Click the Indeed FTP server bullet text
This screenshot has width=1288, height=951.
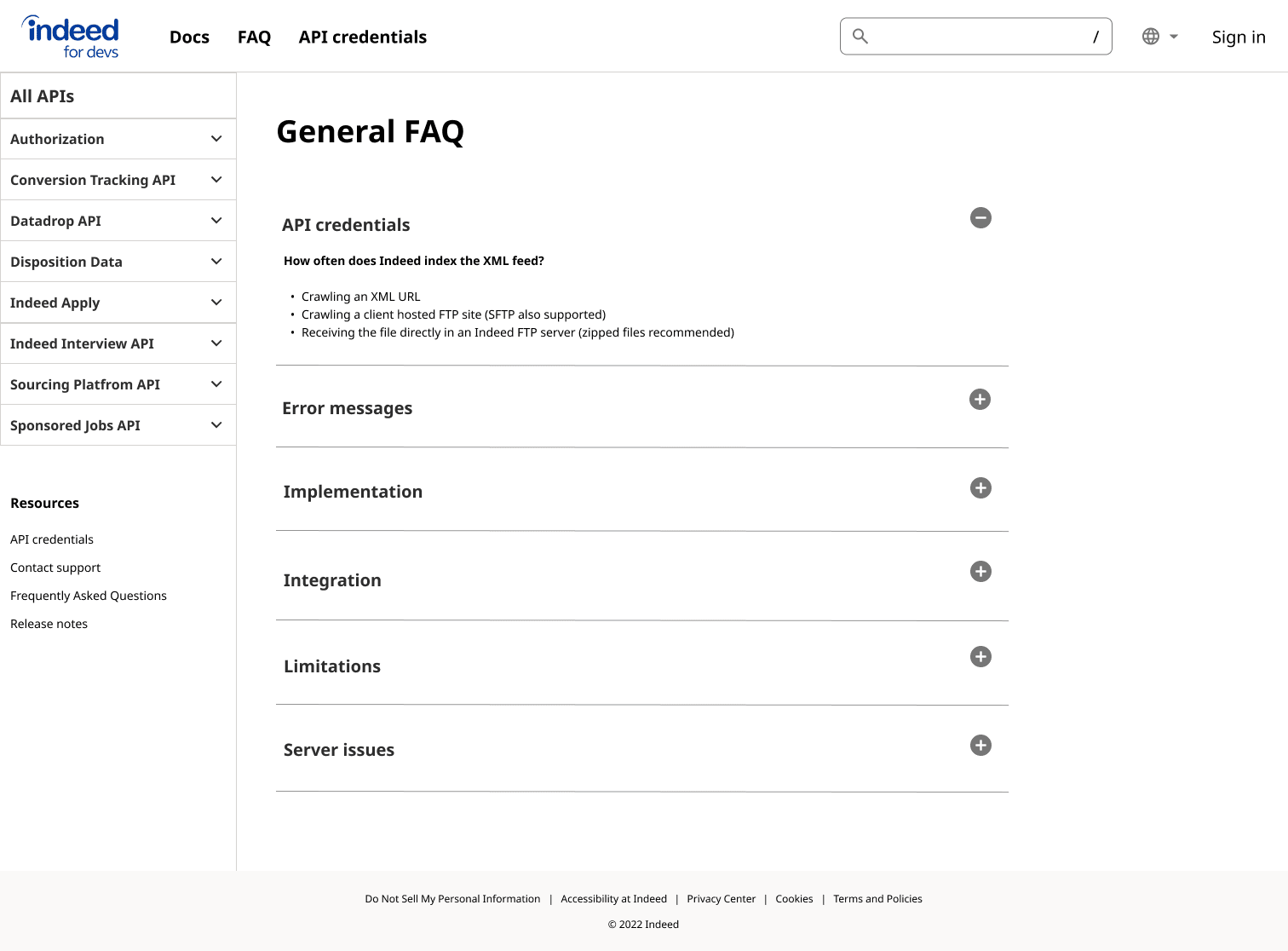coord(518,332)
